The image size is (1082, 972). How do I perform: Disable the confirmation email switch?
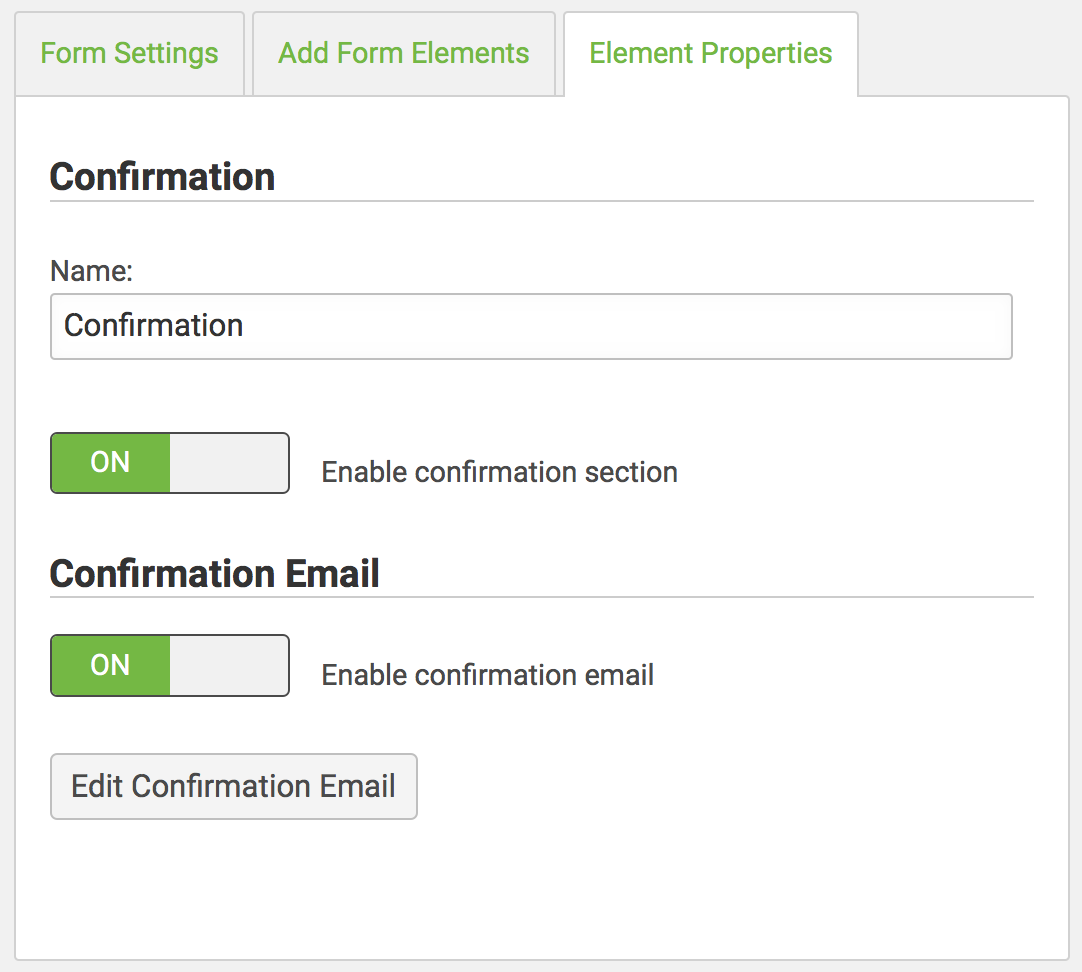(x=170, y=665)
